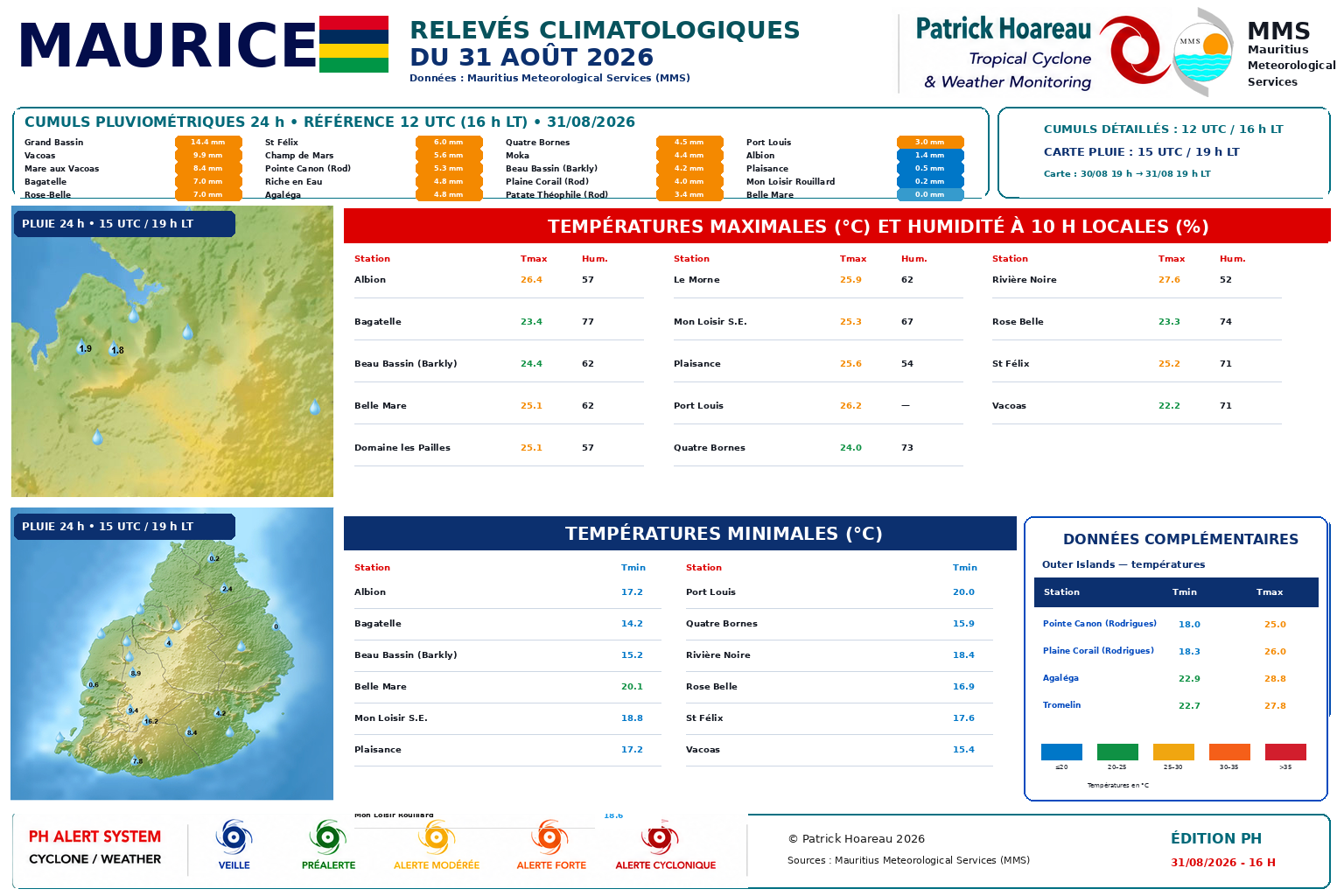Viewport: 1344px width, 896px height.
Task: Select the yellow ALERTE MODÉRÉE cyclone icon
Action: (436, 838)
